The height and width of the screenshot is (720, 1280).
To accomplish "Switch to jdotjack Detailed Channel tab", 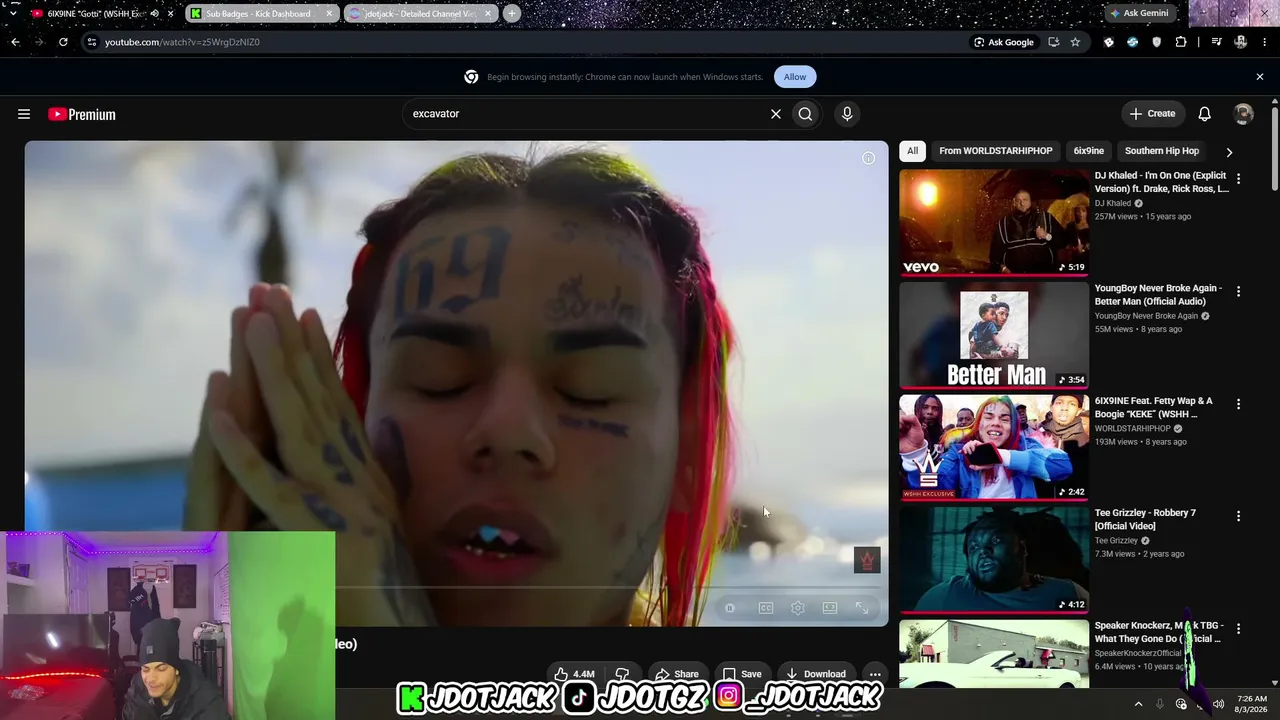I will click(x=421, y=14).
